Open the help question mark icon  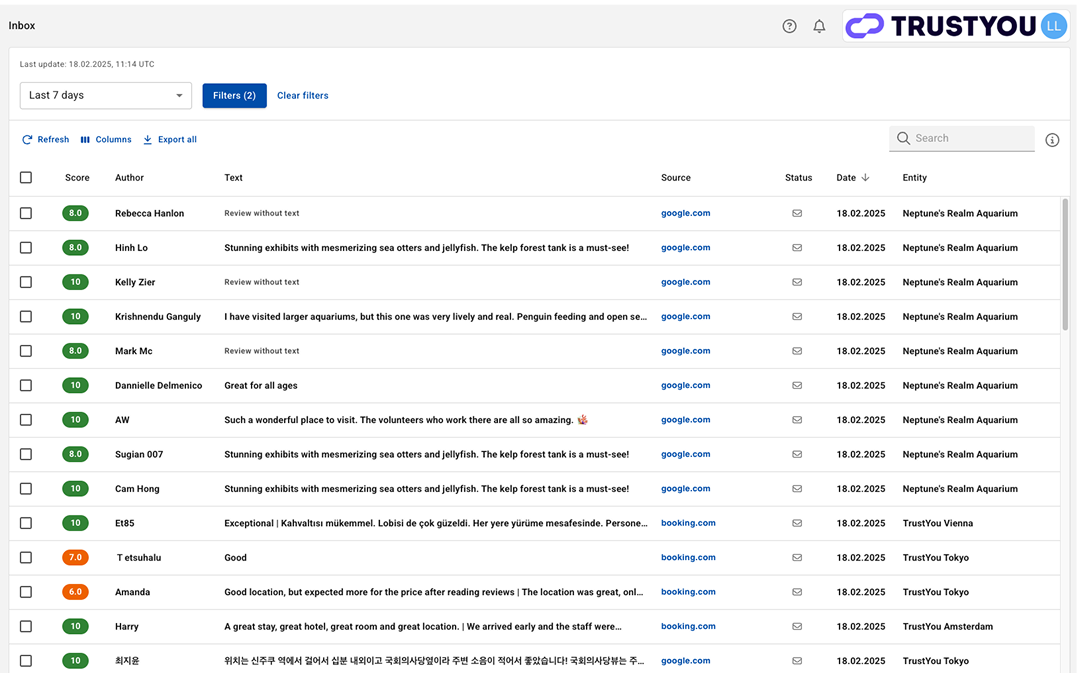tap(789, 26)
